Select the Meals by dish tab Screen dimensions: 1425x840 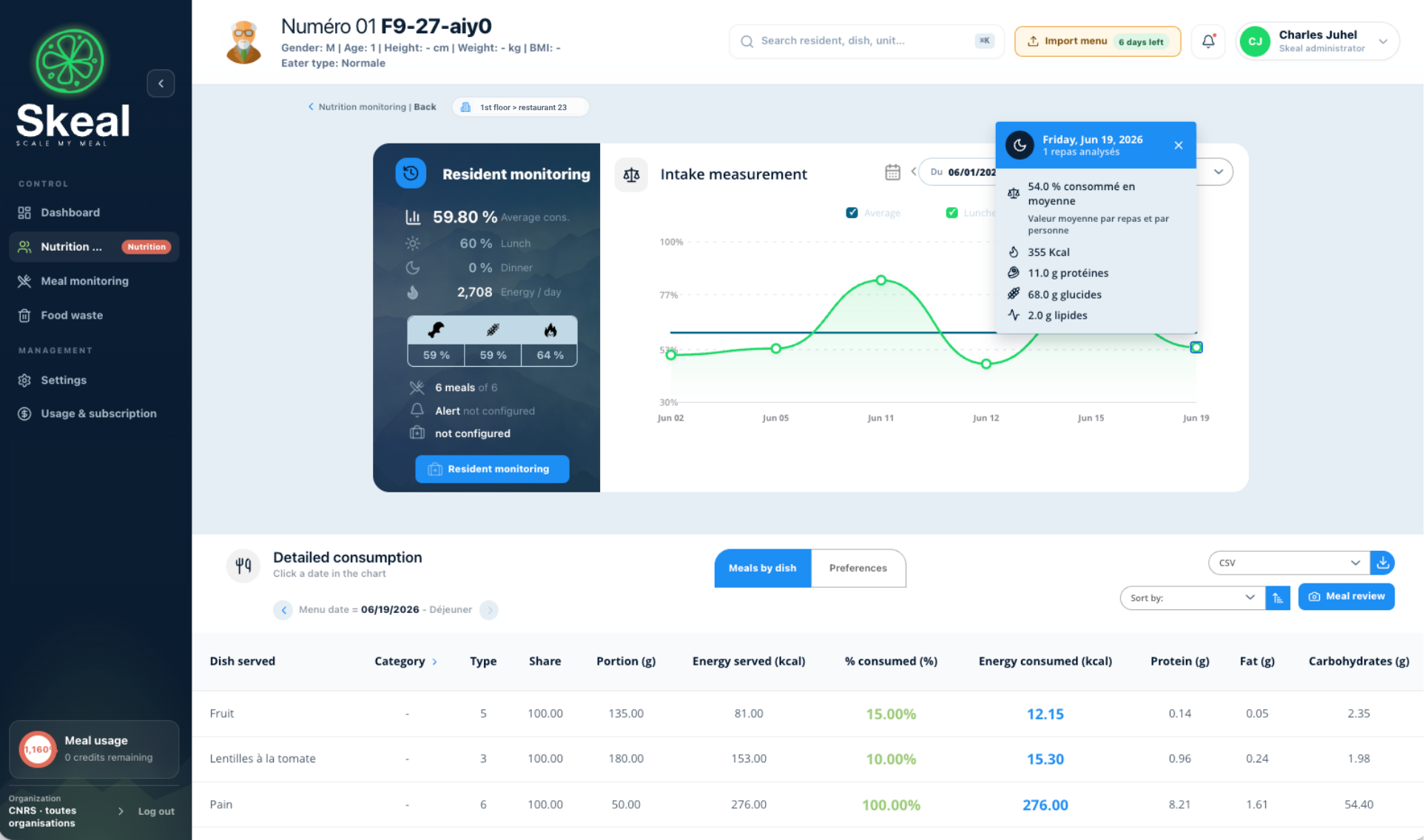pyautogui.click(x=762, y=568)
